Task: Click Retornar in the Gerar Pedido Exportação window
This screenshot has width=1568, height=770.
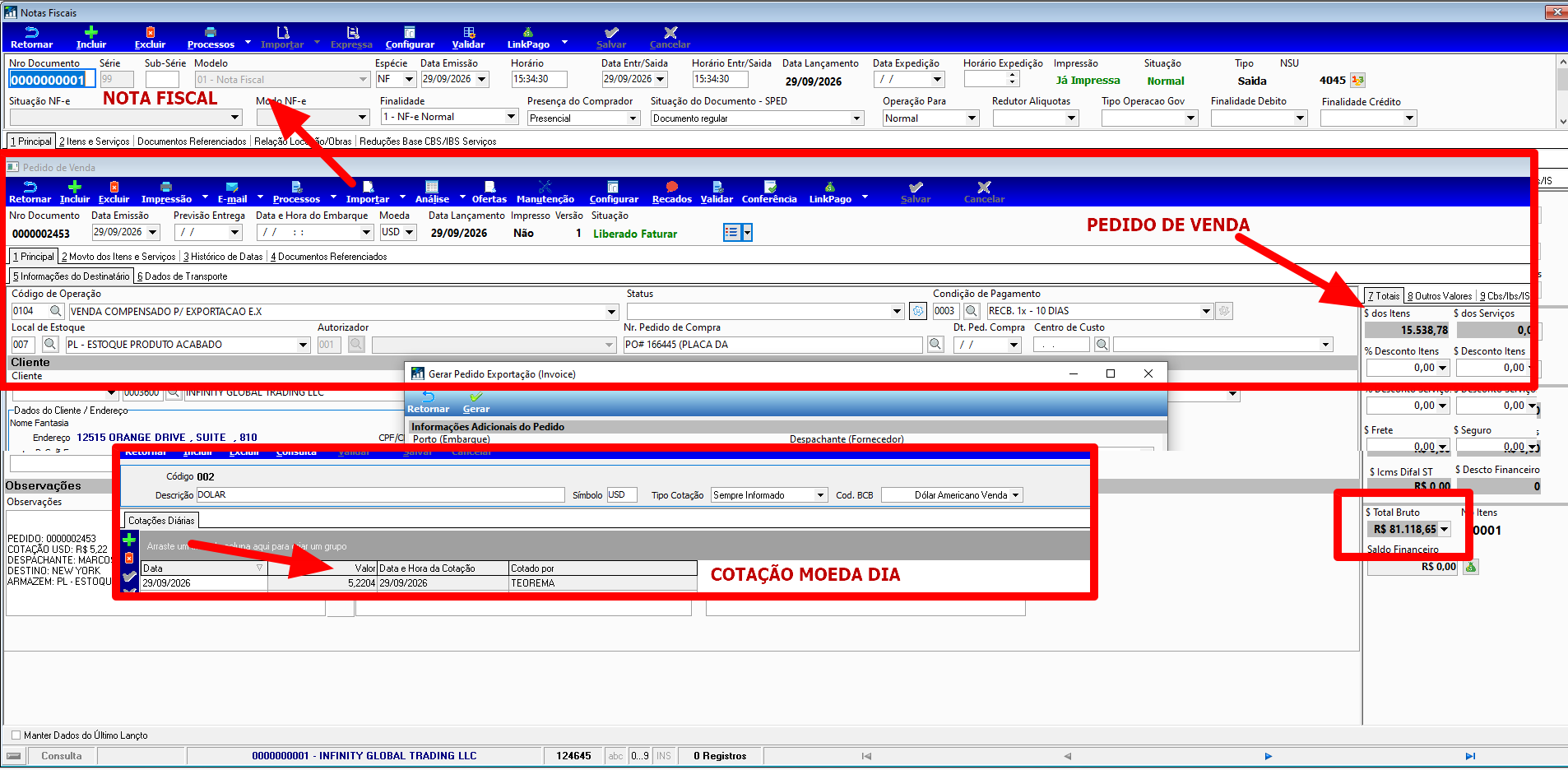Action: coord(429,403)
